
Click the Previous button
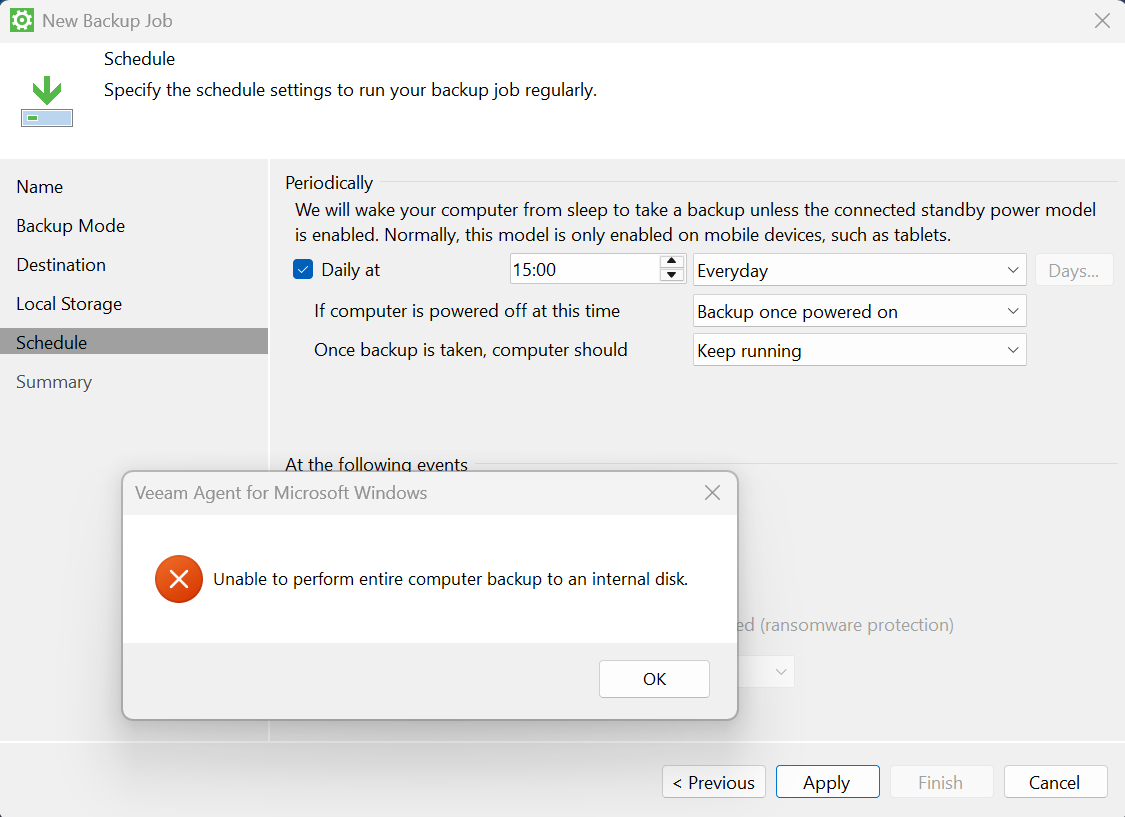tap(714, 783)
